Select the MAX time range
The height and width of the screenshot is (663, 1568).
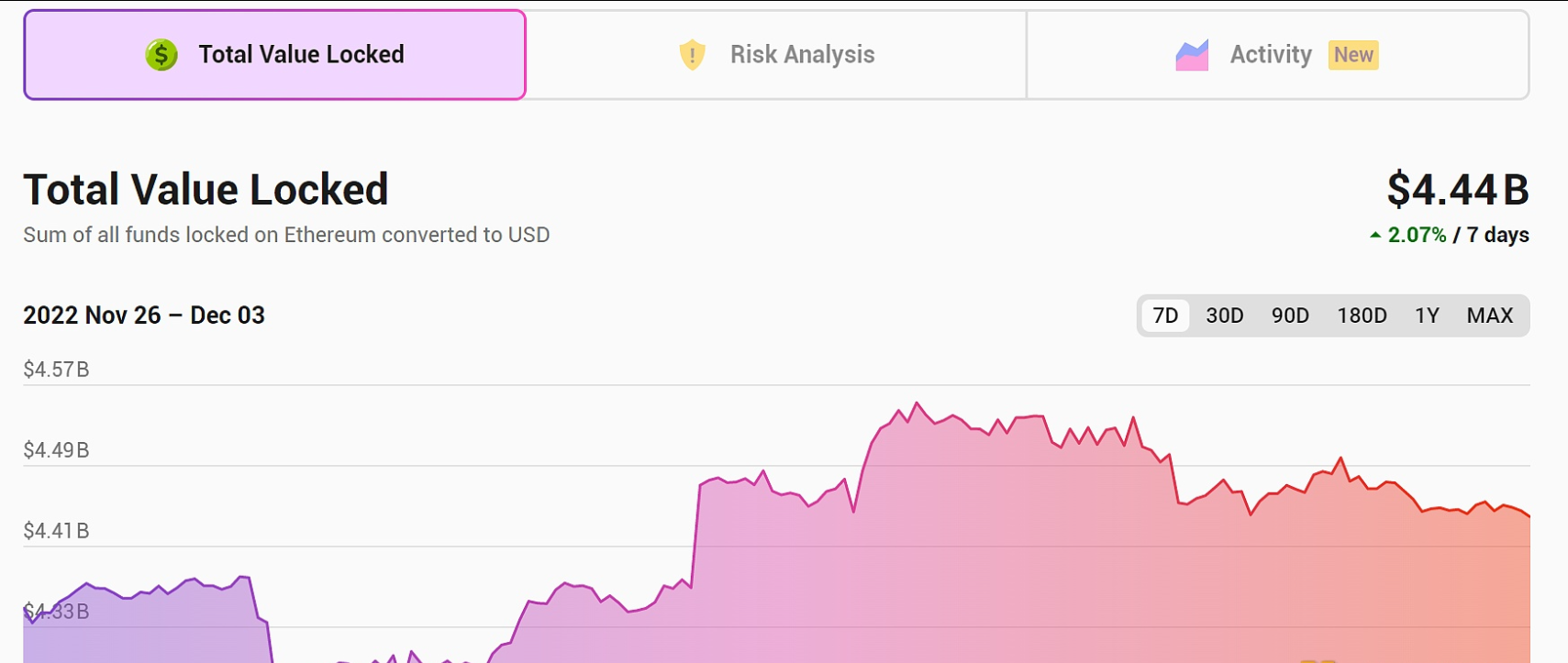coord(1489,315)
